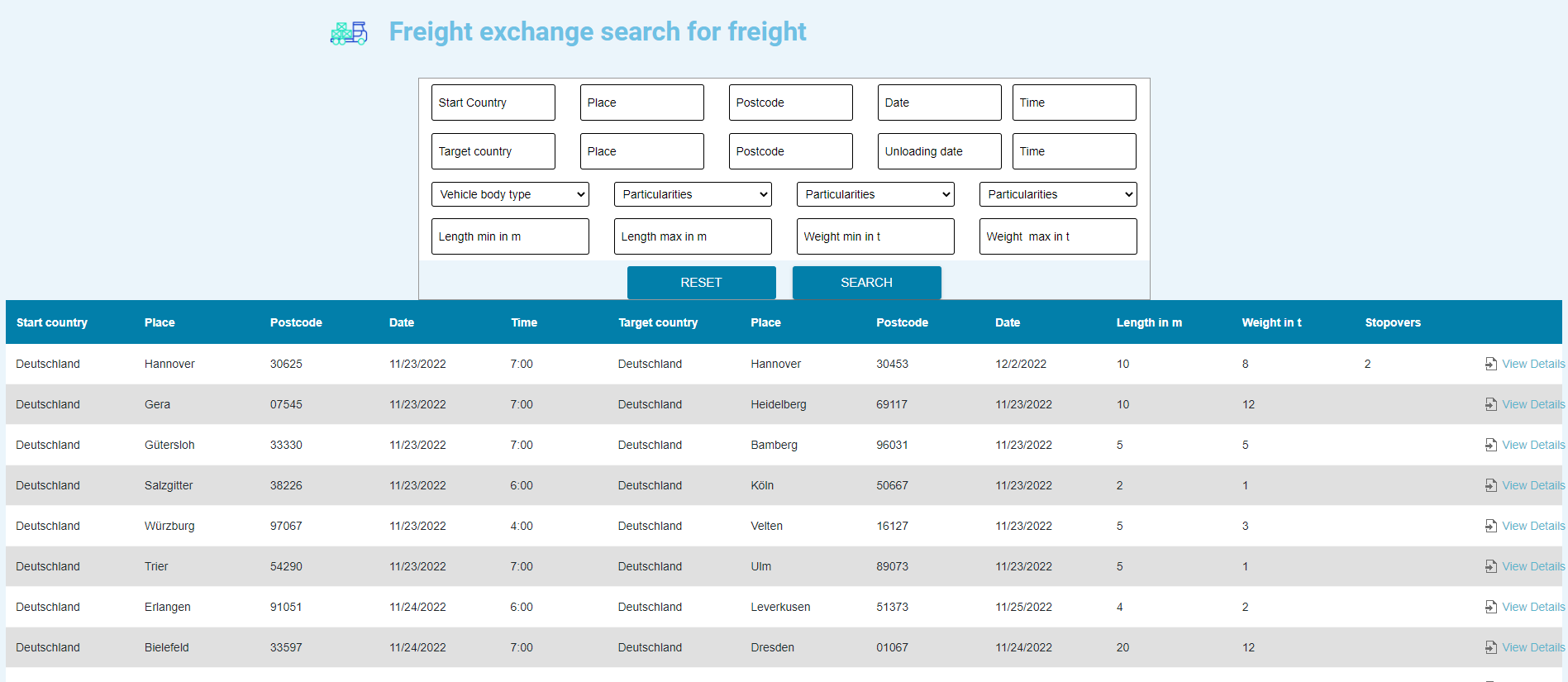Select the Length min in m field
The image size is (1568, 682).
(510, 236)
